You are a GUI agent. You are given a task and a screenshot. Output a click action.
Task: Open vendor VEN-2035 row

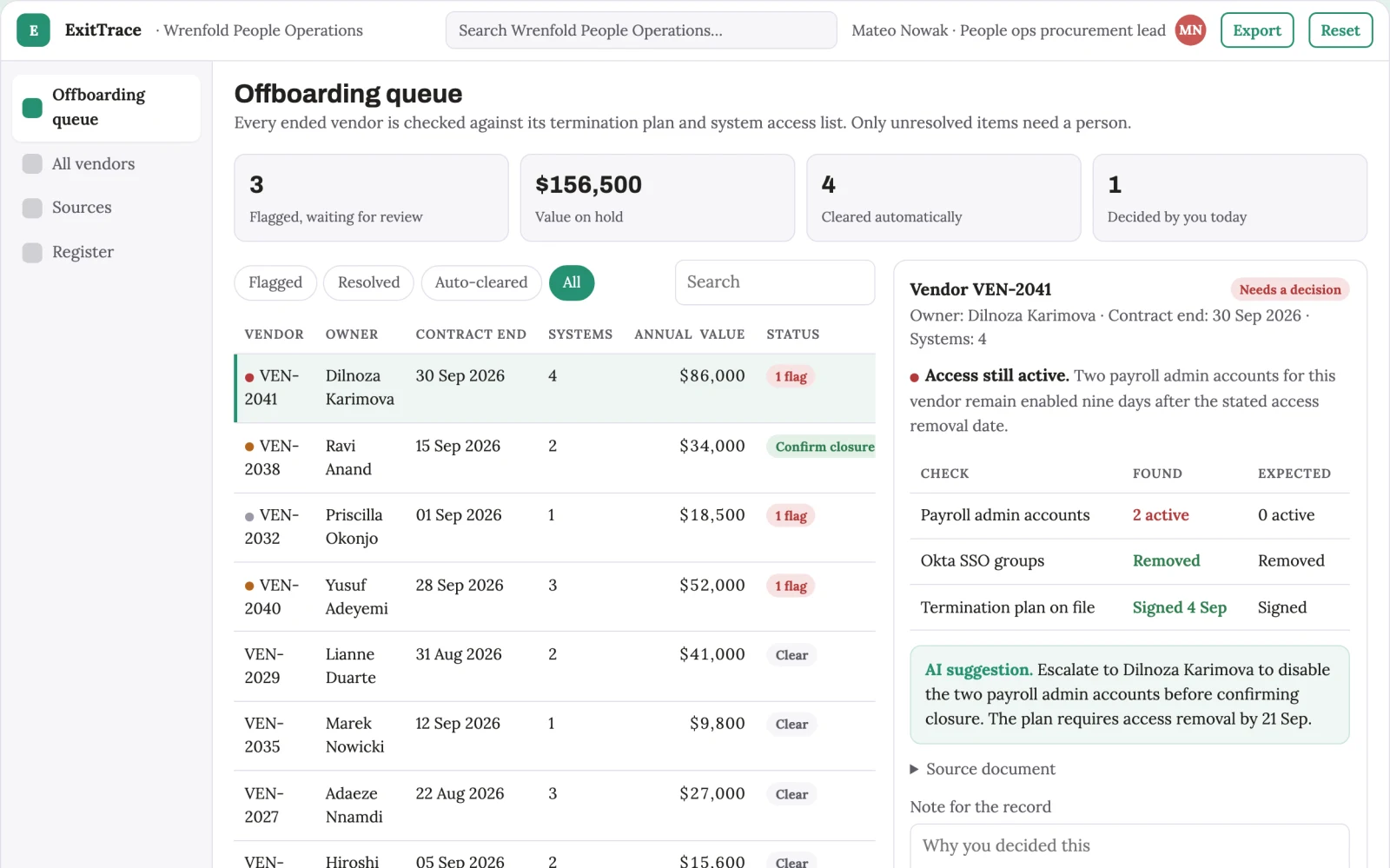pyautogui.click(x=555, y=736)
